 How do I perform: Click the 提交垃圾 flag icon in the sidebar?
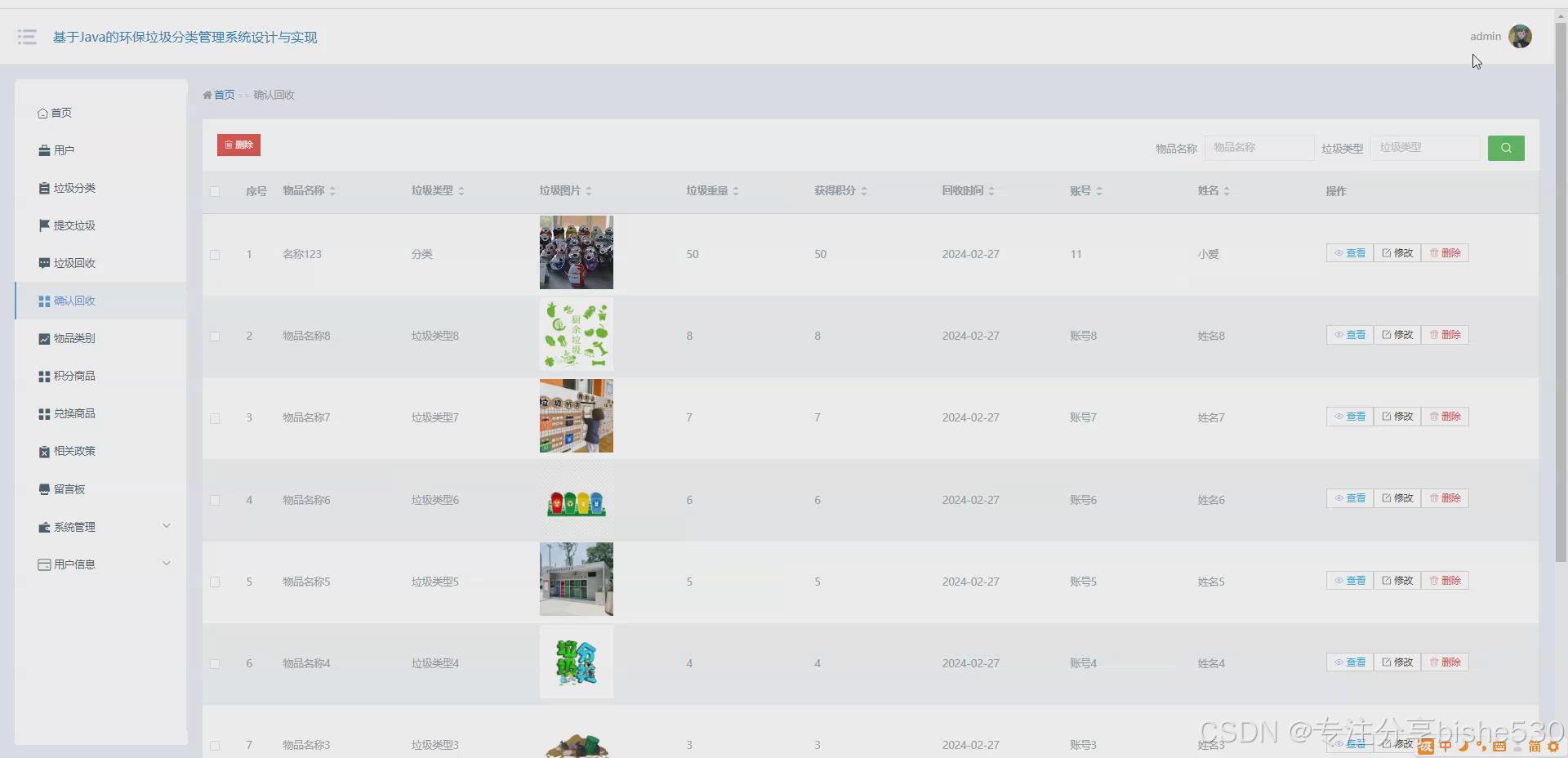(44, 225)
